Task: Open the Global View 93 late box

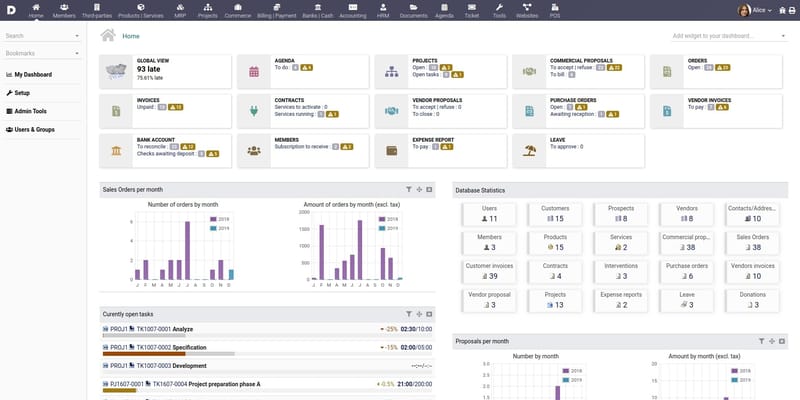Action: 165,71
